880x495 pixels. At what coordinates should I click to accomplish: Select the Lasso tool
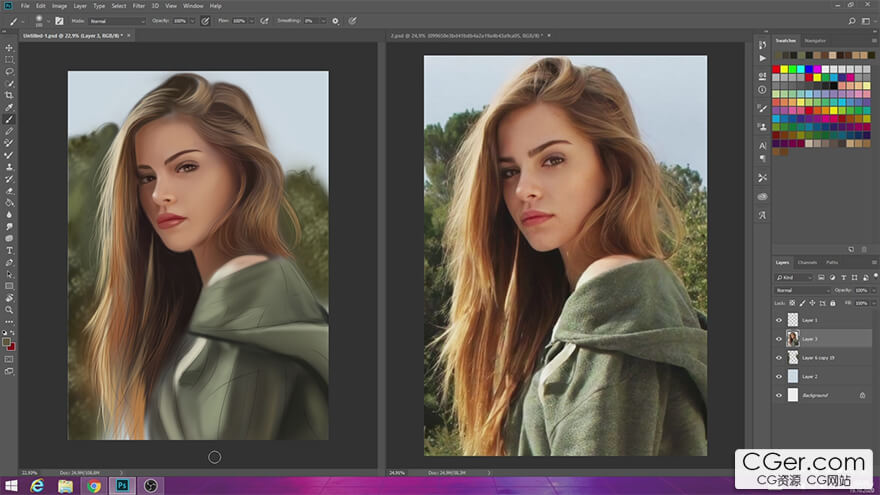point(9,71)
